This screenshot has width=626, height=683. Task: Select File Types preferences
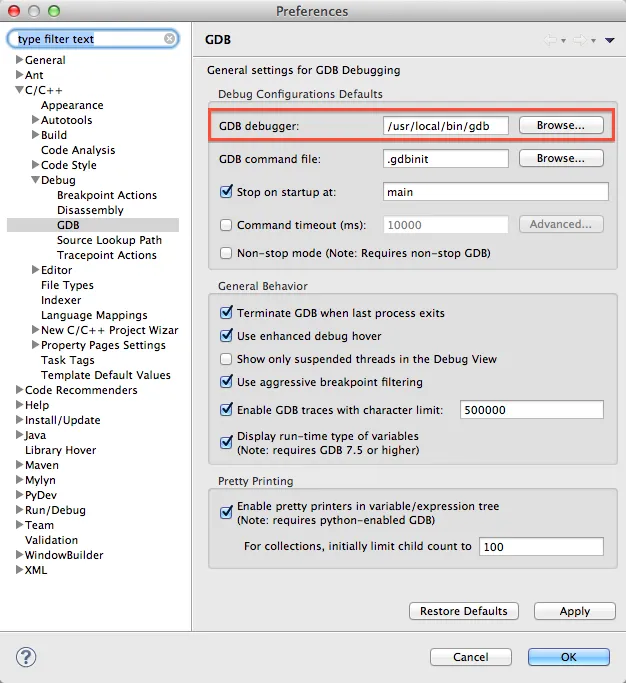[x=67, y=285]
